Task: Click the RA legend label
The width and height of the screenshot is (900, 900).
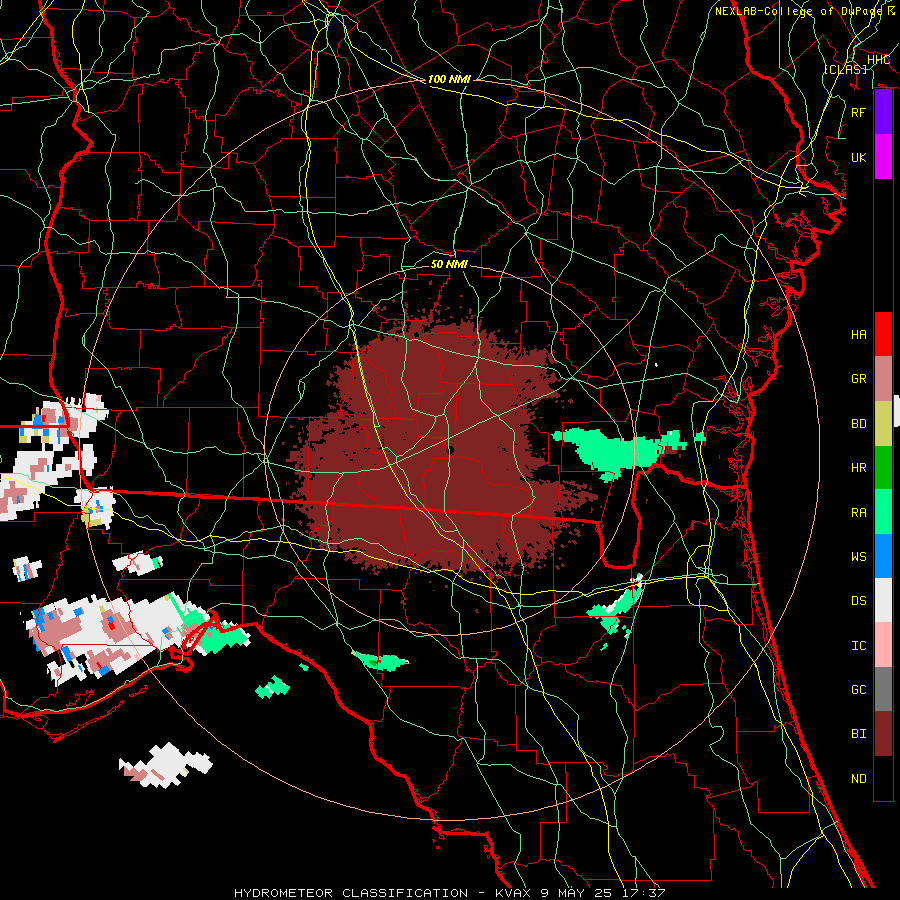Action: coord(859,513)
